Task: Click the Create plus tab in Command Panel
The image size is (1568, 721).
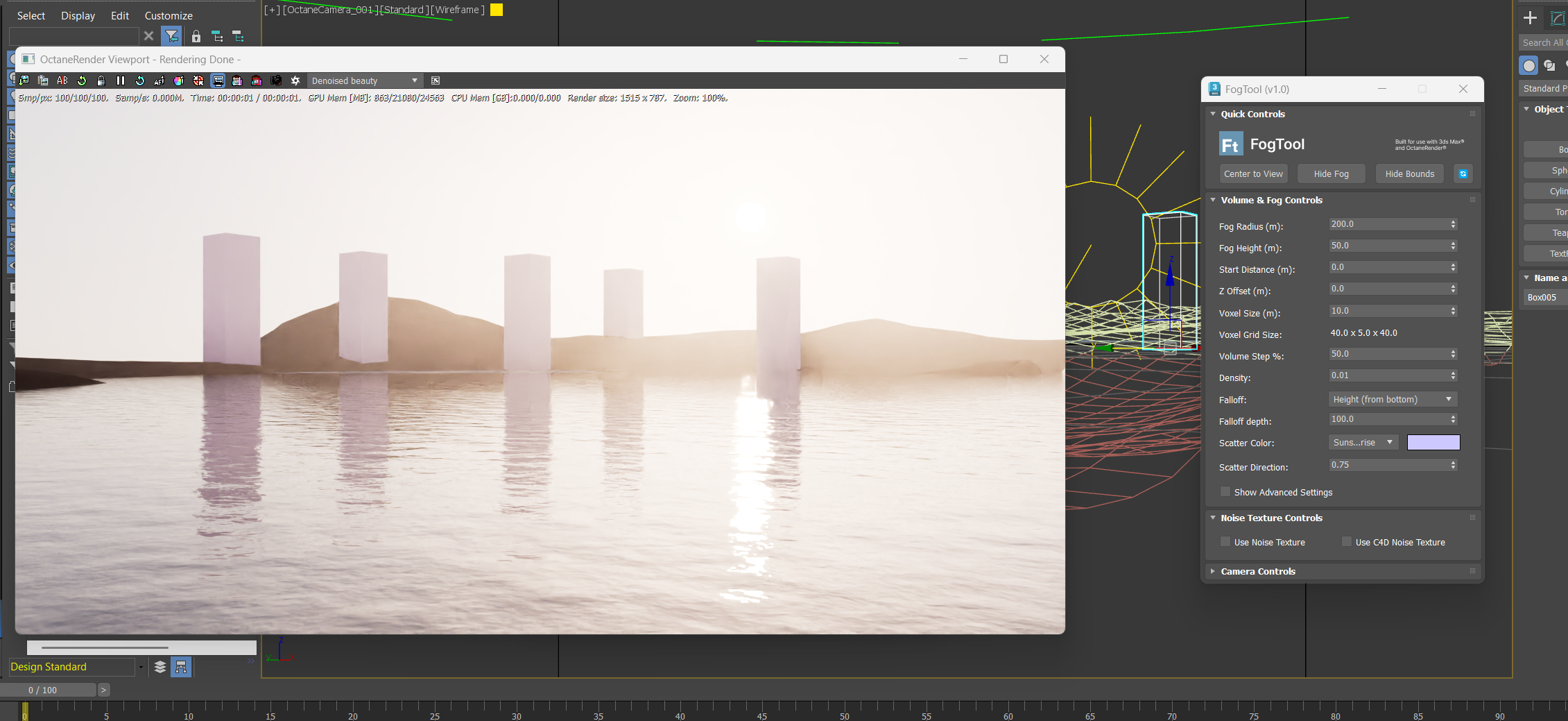Action: [1530, 18]
